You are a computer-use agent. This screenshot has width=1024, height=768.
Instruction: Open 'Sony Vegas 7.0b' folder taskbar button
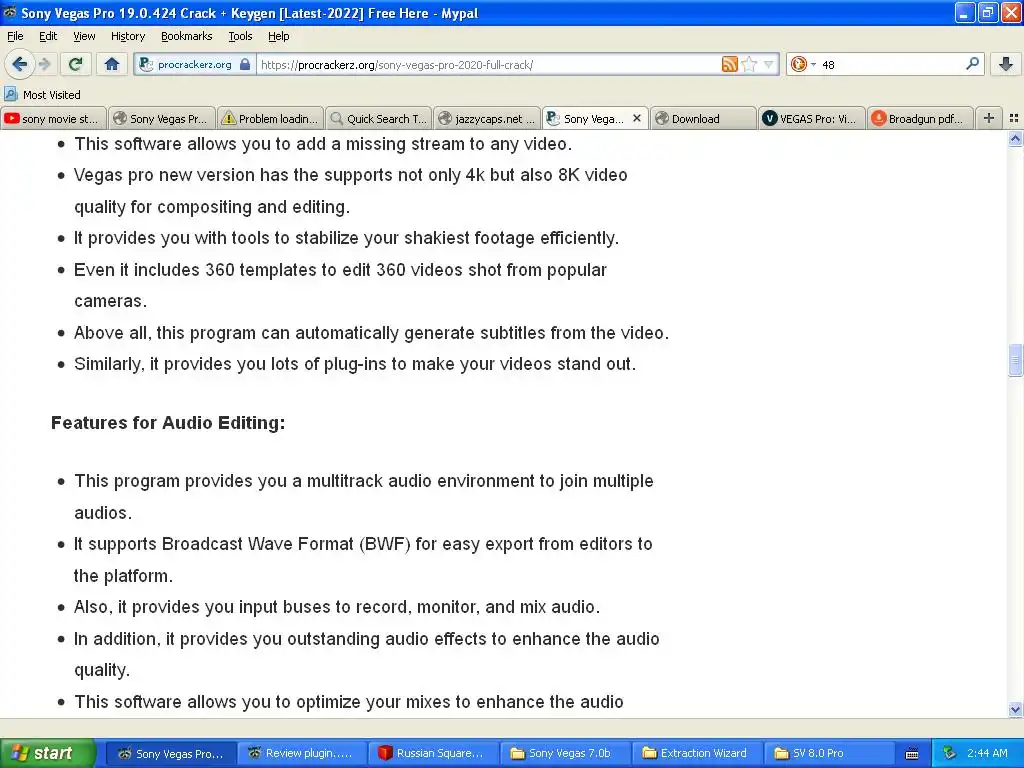(x=564, y=753)
